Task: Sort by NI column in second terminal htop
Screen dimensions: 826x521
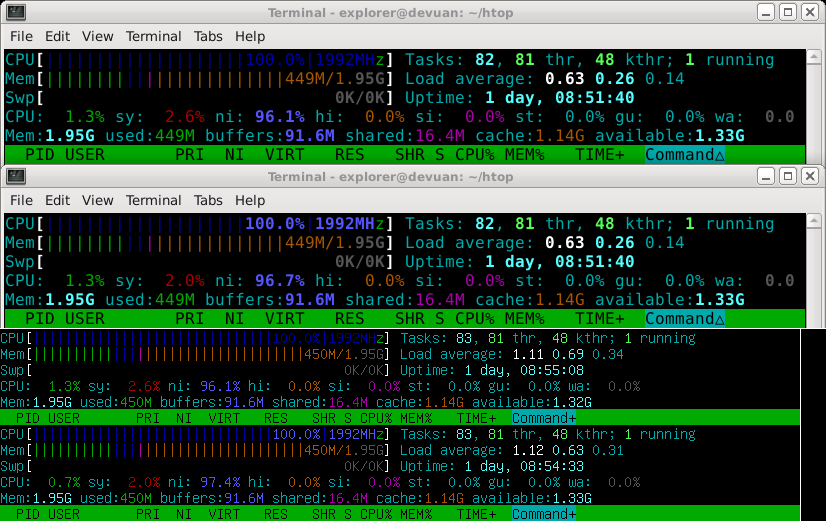Action: 234,319
